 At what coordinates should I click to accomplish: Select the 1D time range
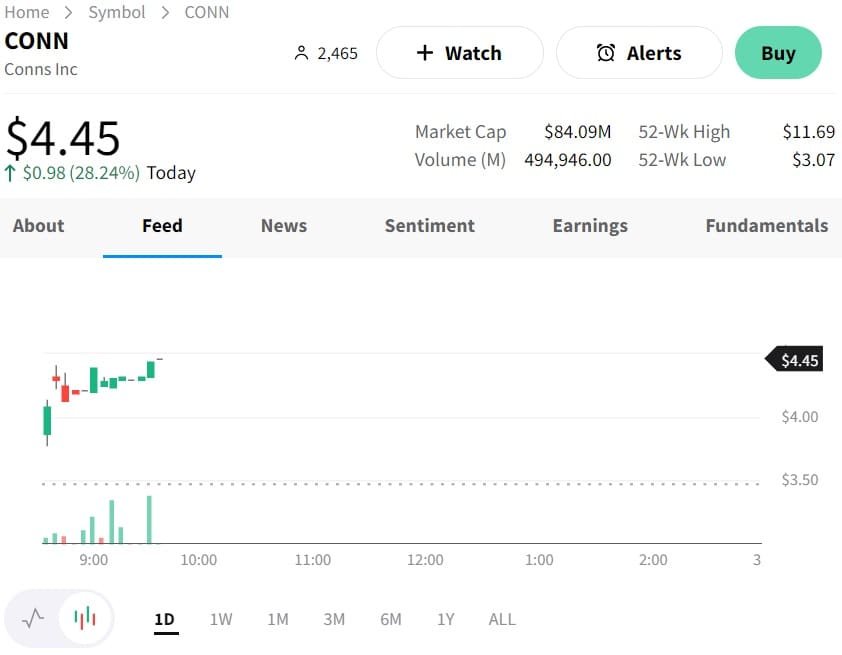click(x=164, y=619)
